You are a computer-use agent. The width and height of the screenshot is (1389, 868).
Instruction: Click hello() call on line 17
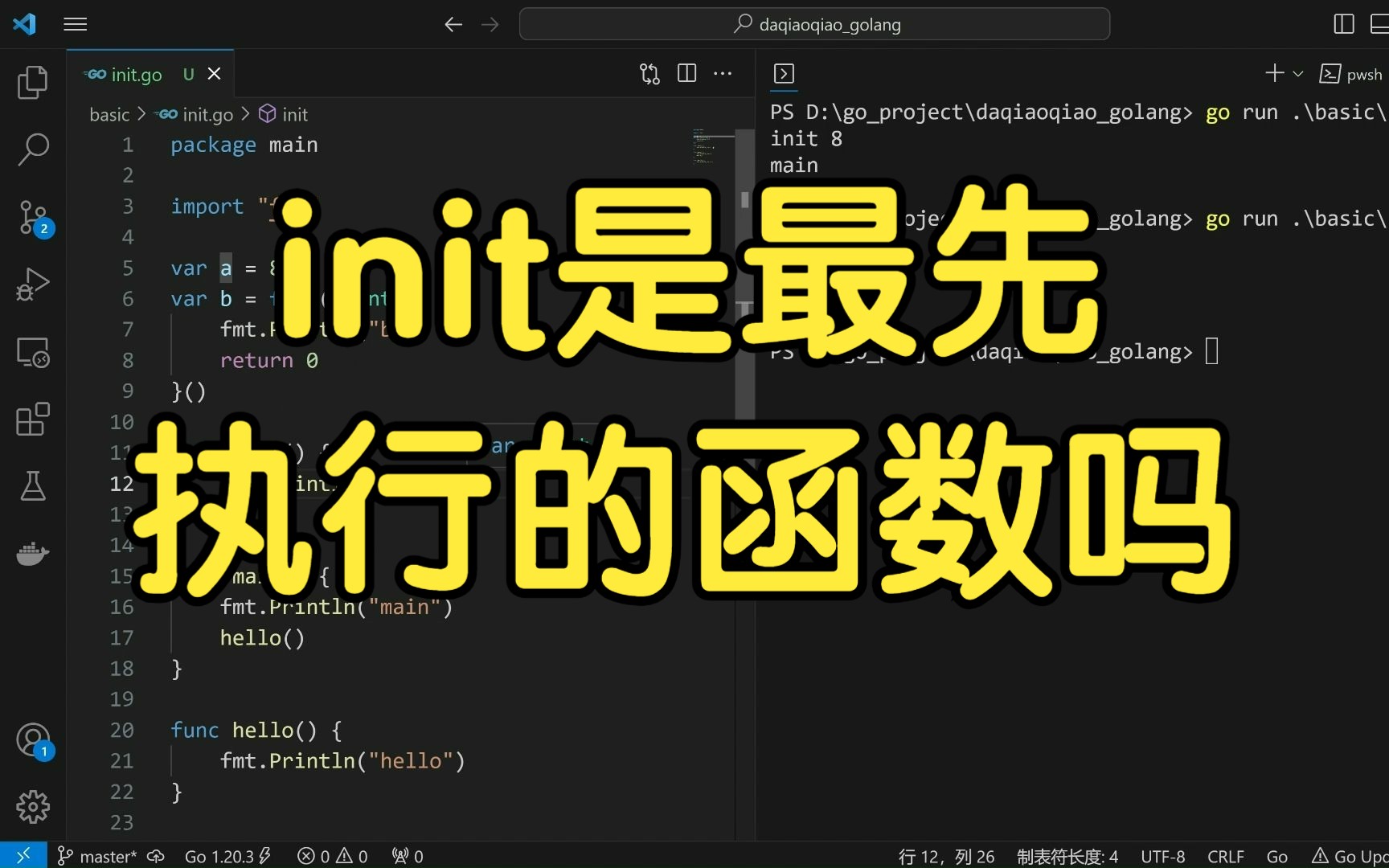pyautogui.click(x=263, y=638)
